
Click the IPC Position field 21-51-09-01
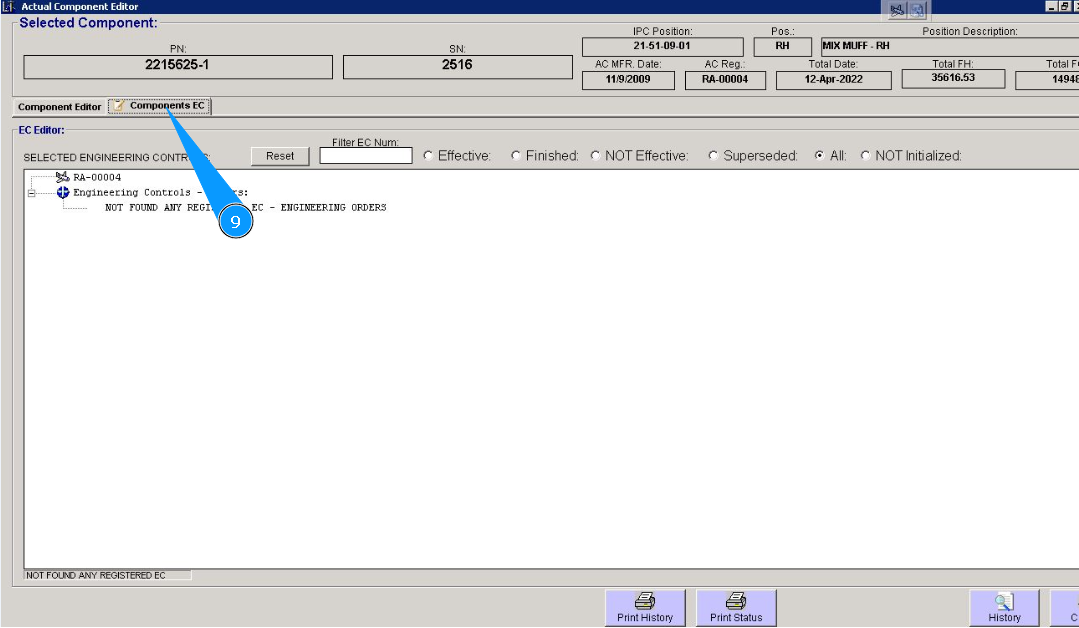click(663, 46)
